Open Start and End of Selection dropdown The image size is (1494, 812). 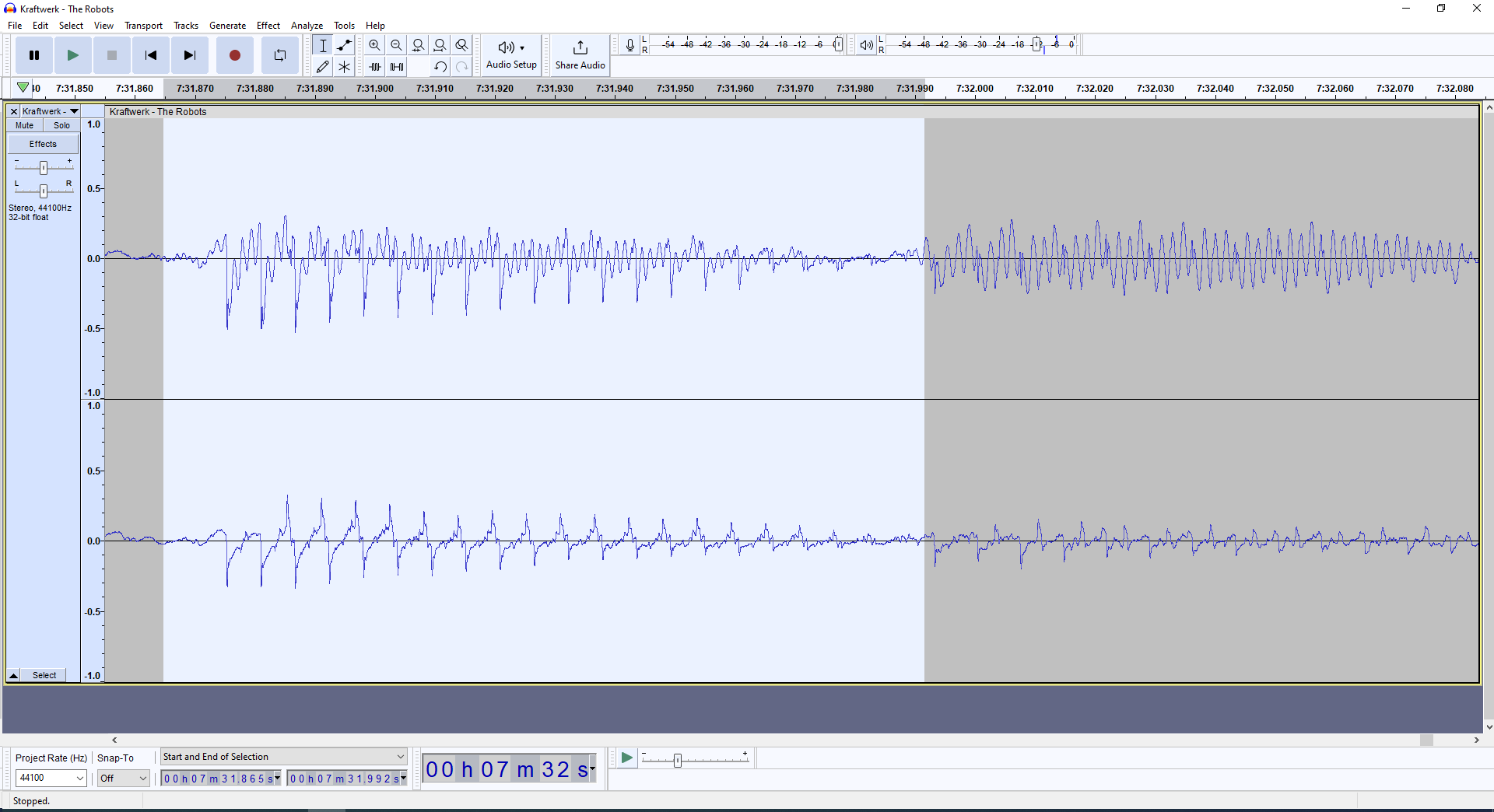point(283,757)
